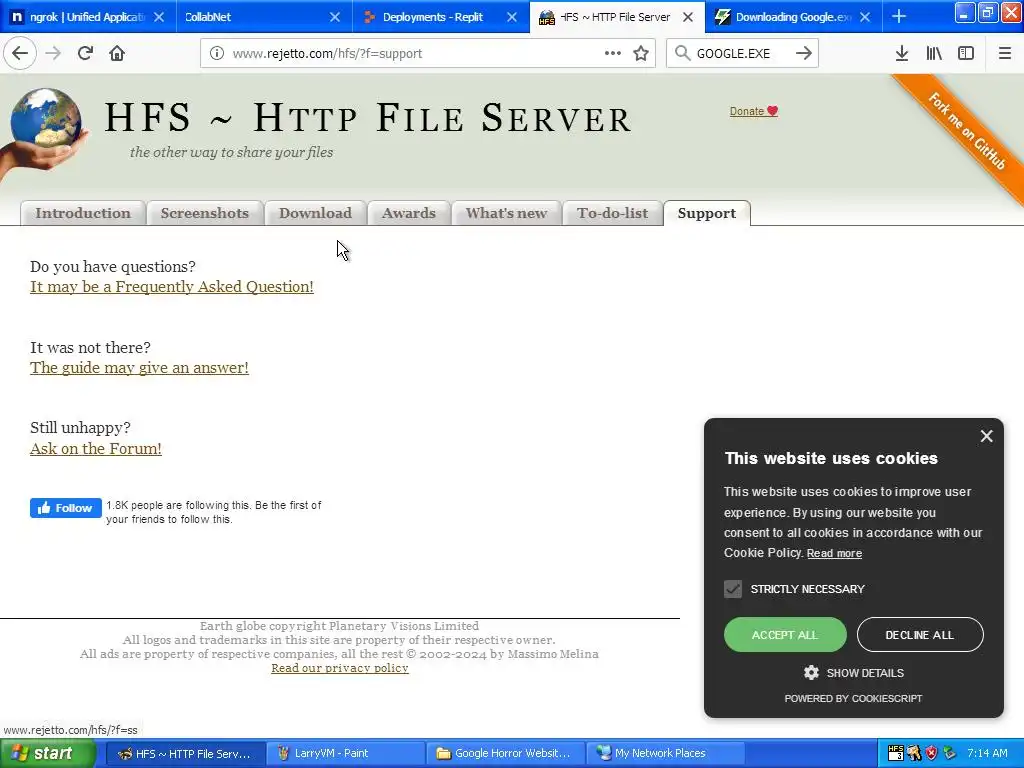Click Powered by CookieScript text
The width and height of the screenshot is (1024, 768).
point(853,699)
